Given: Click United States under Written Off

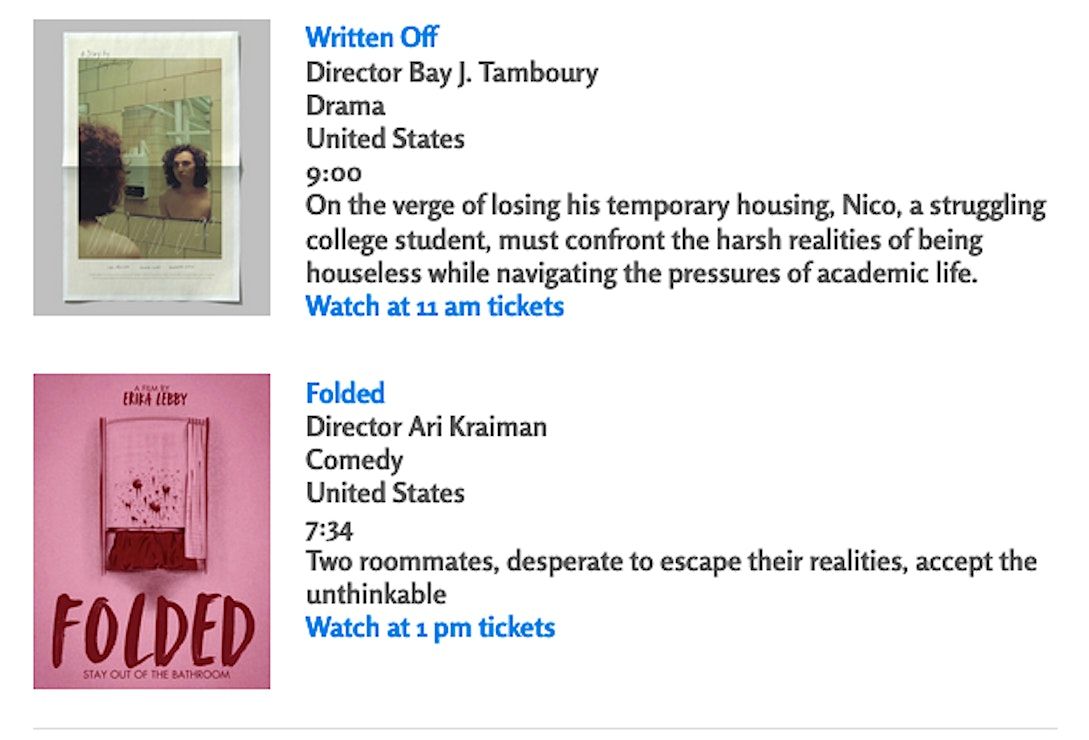Looking at the screenshot, I should (385, 138).
